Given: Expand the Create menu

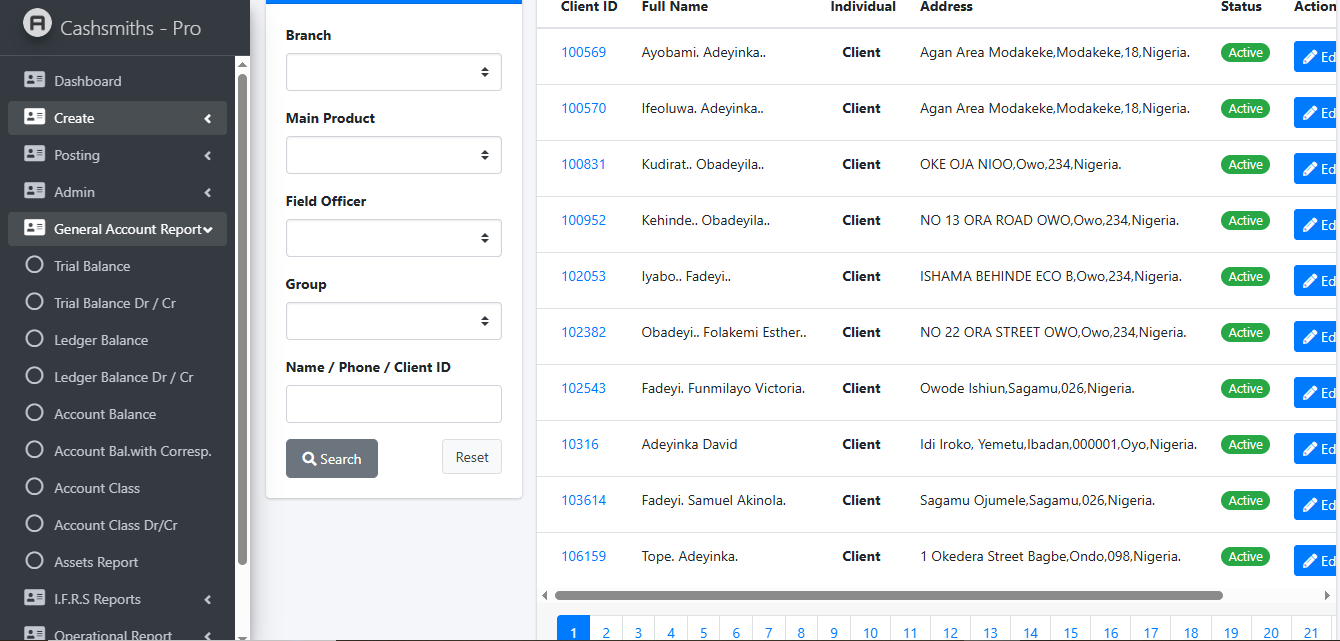Looking at the screenshot, I should (207, 119).
